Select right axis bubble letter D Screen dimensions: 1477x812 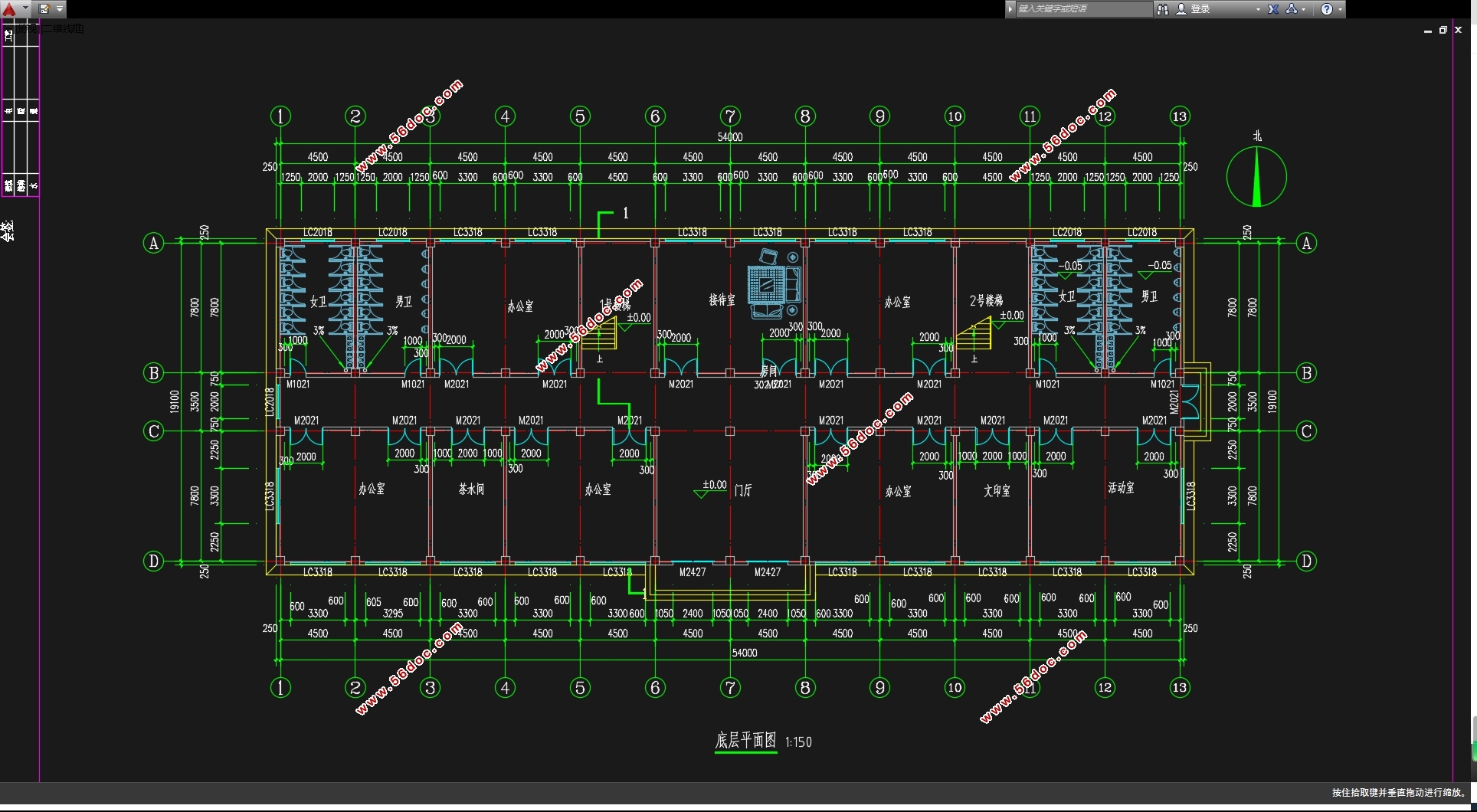click(1306, 562)
